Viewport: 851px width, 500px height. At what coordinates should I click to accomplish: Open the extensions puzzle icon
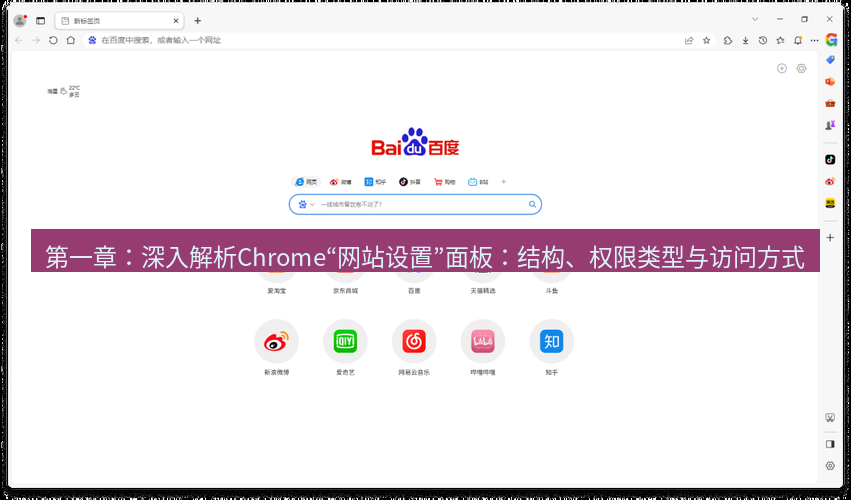tap(728, 40)
